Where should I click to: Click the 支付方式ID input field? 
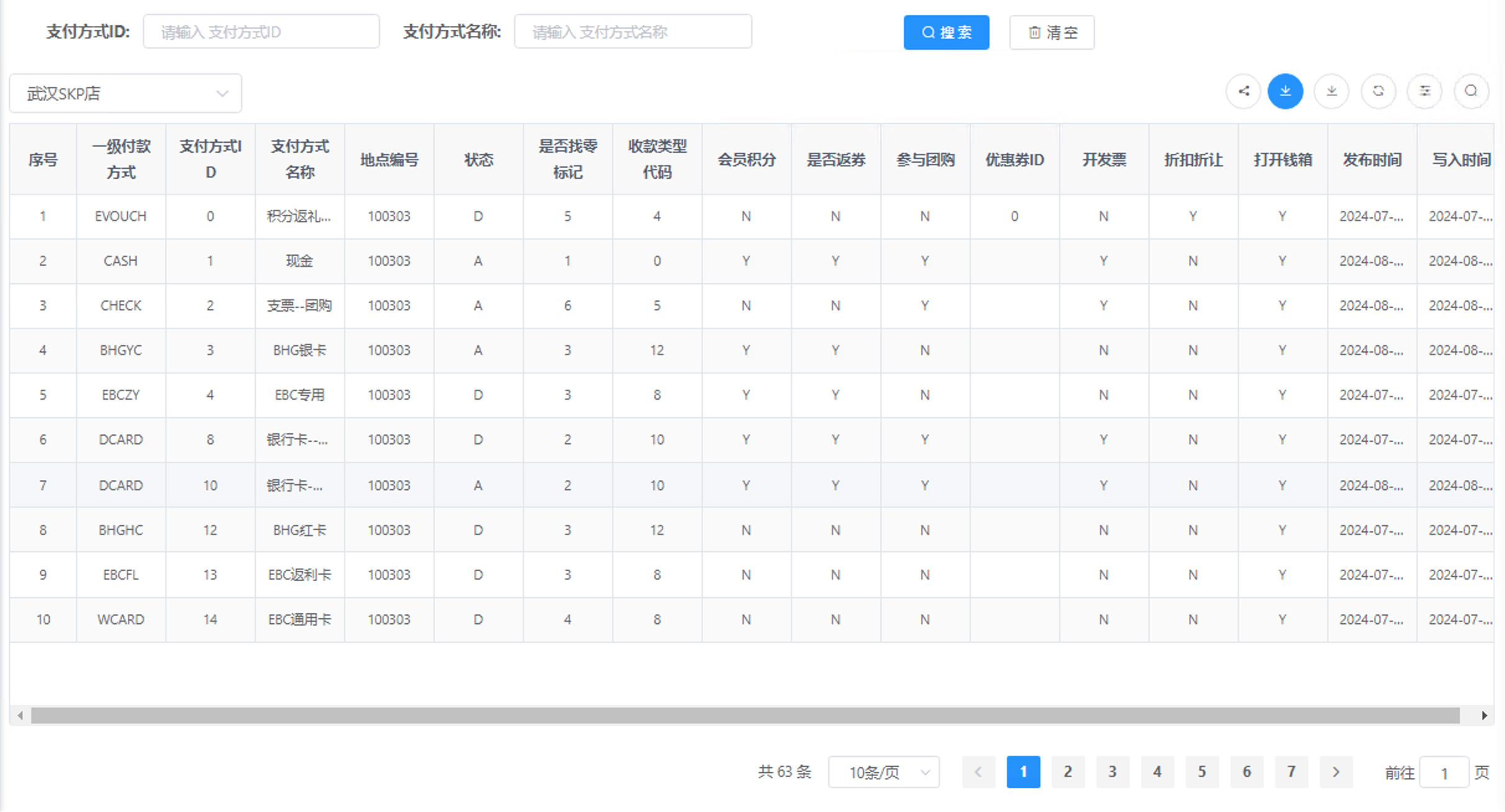coord(261,31)
